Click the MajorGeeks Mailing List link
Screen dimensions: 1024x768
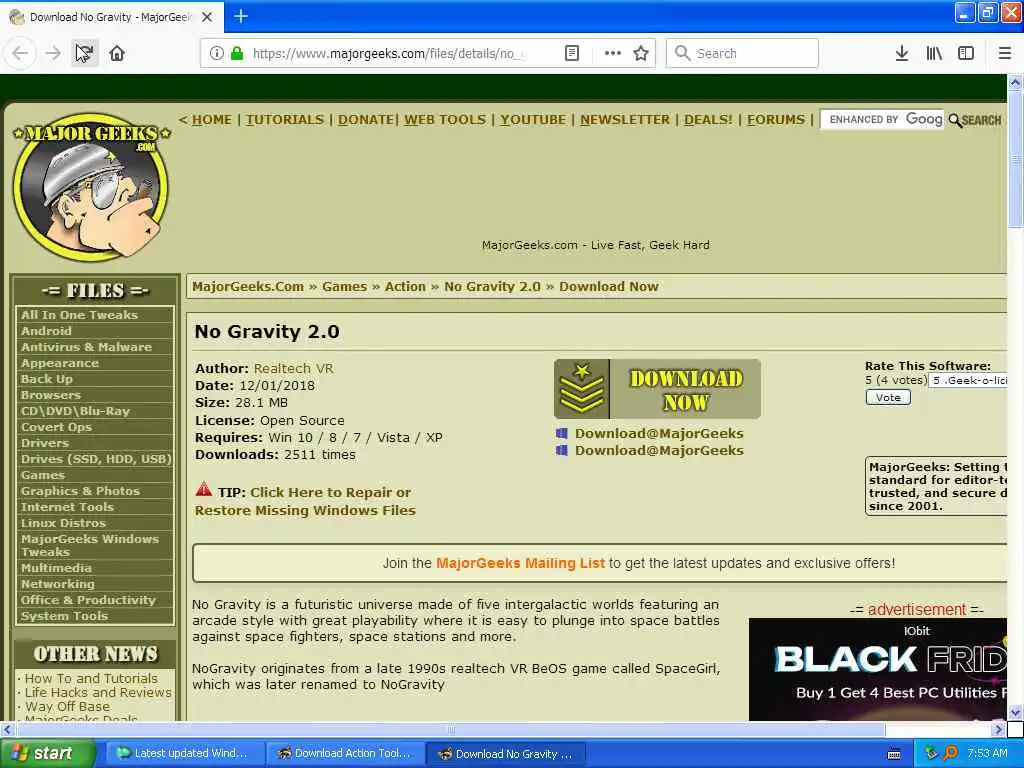520,564
